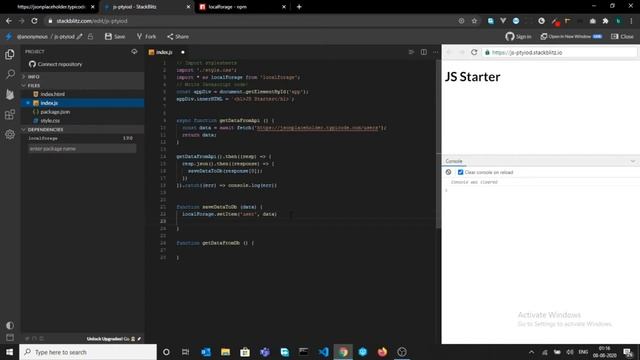Click the lock icon beside project name
This screenshot has width=640, height=360.
tap(90, 37)
